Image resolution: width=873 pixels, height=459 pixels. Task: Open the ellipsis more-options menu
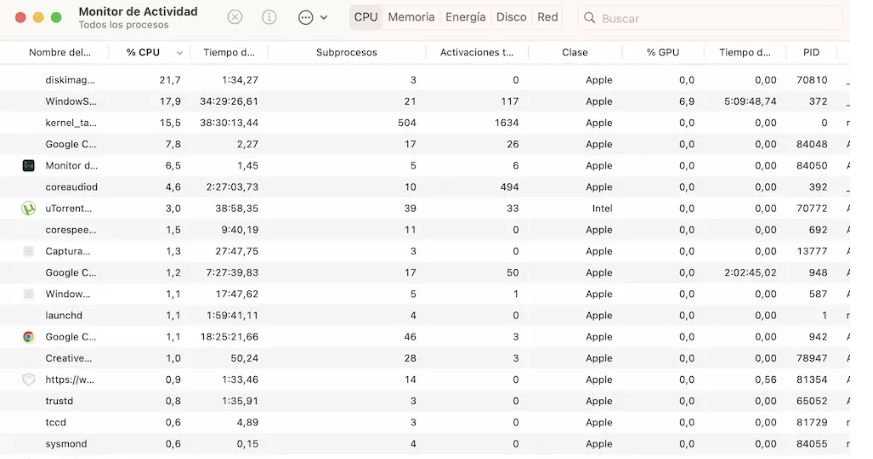pyautogui.click(x=306, y=18)
